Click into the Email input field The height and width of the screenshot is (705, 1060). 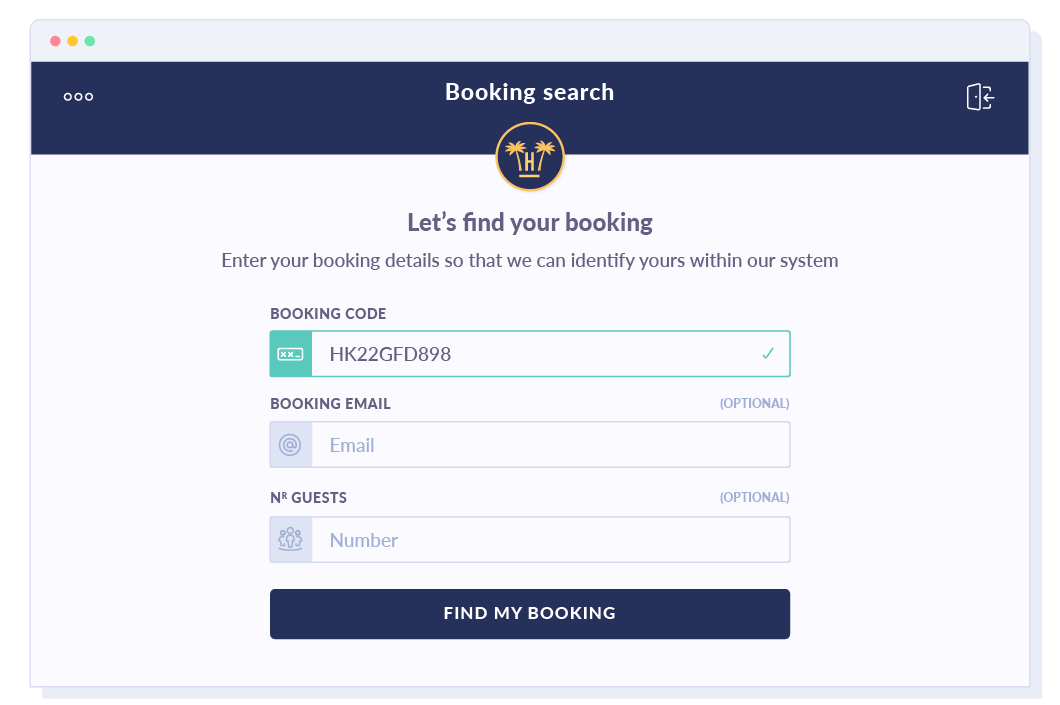tap(550, 445)
